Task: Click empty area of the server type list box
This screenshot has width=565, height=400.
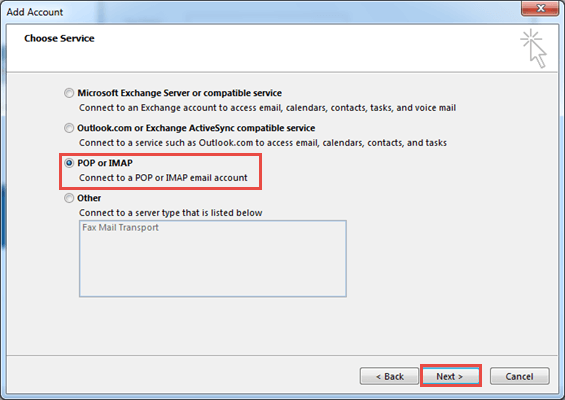Action: (213, 267)
